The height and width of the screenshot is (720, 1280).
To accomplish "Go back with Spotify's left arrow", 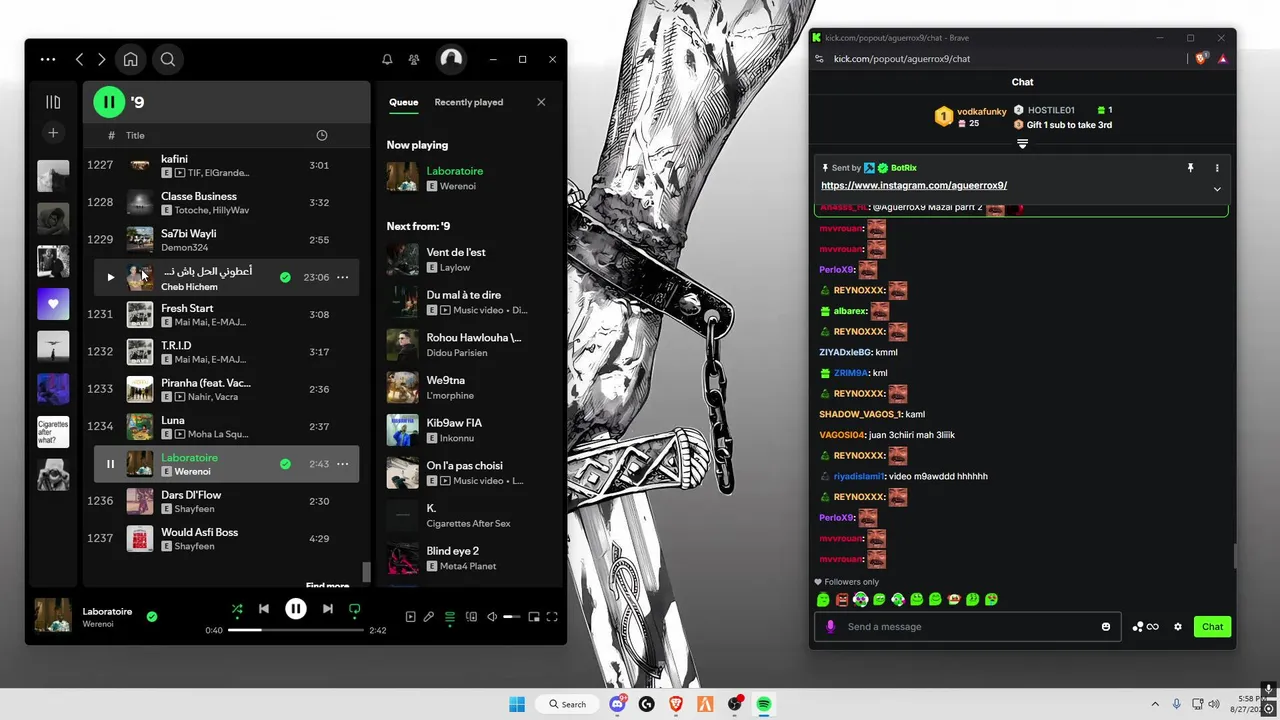I will point(80,59).
